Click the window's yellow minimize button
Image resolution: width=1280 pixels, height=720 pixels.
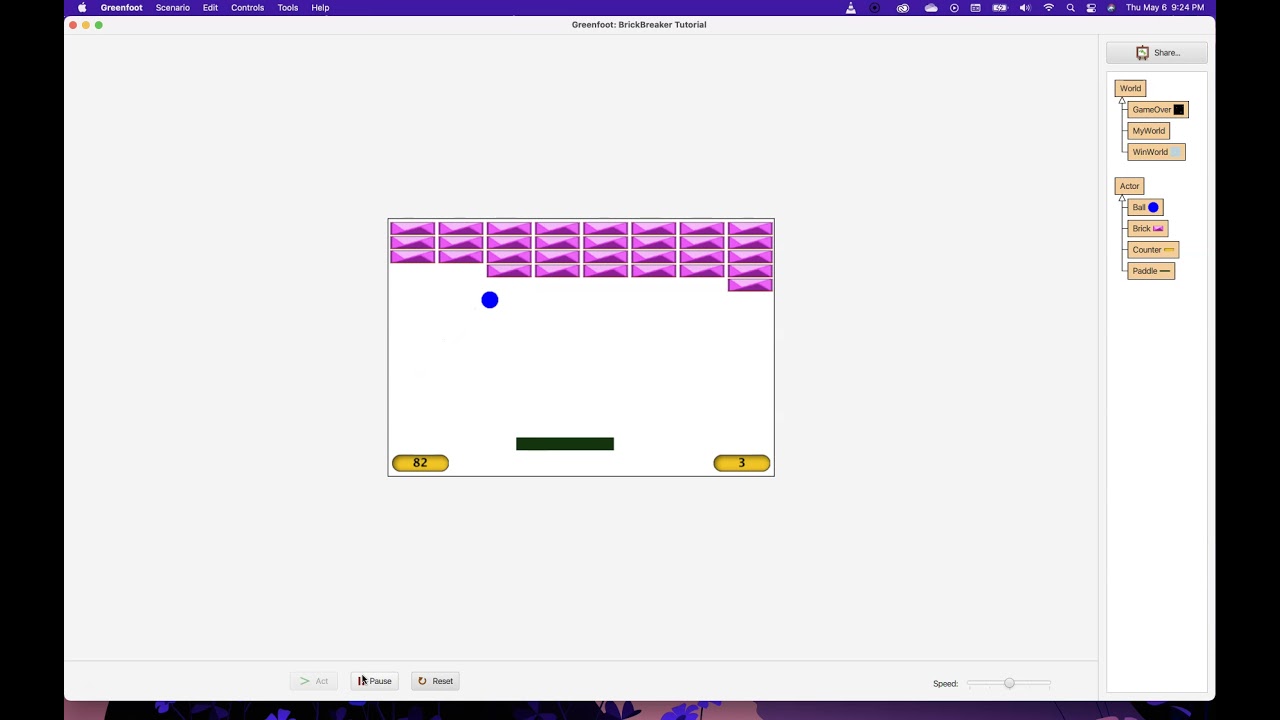[86, 25]
